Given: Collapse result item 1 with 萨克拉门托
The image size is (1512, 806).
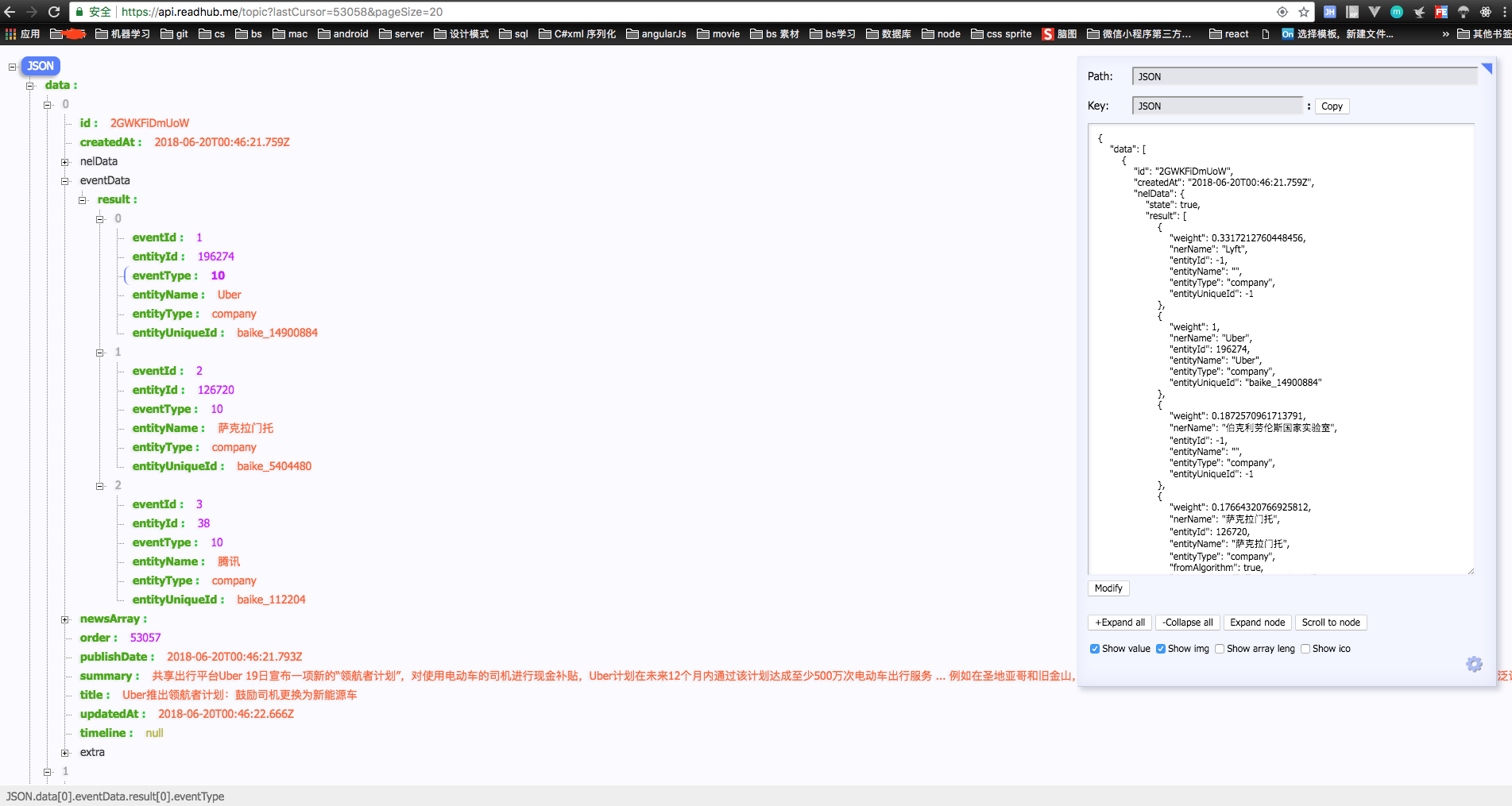Looking at the screenshot, I should coord(100,353).
